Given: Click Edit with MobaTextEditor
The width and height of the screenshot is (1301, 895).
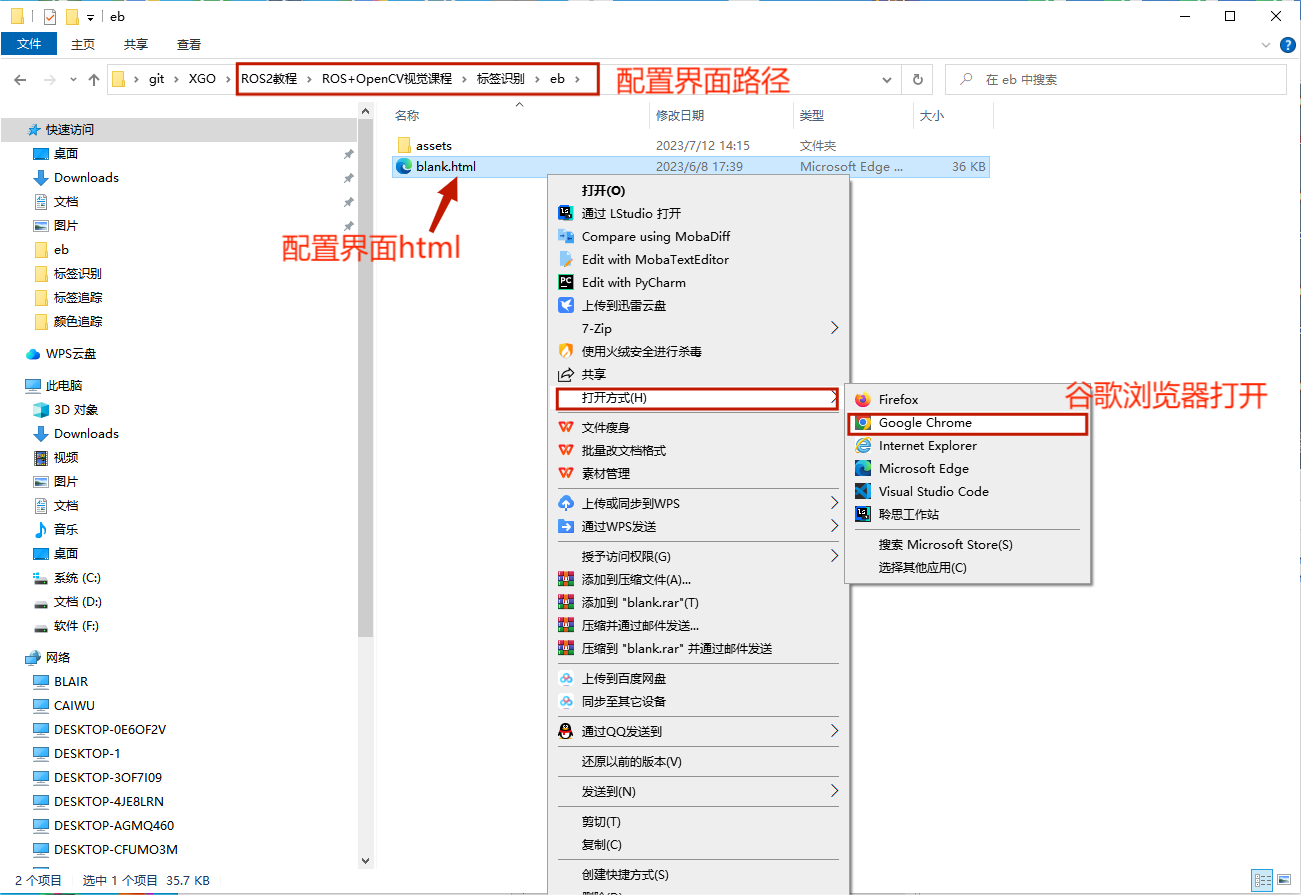Looking at the screenshot, I should 698,260.
